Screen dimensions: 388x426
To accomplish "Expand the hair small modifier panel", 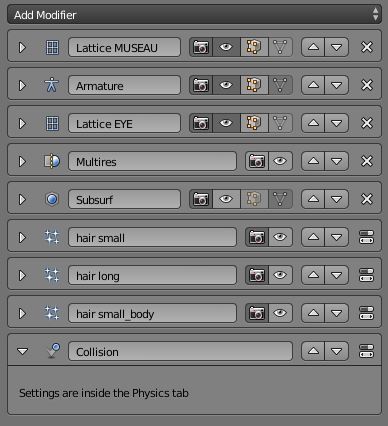I will [22, 237].
